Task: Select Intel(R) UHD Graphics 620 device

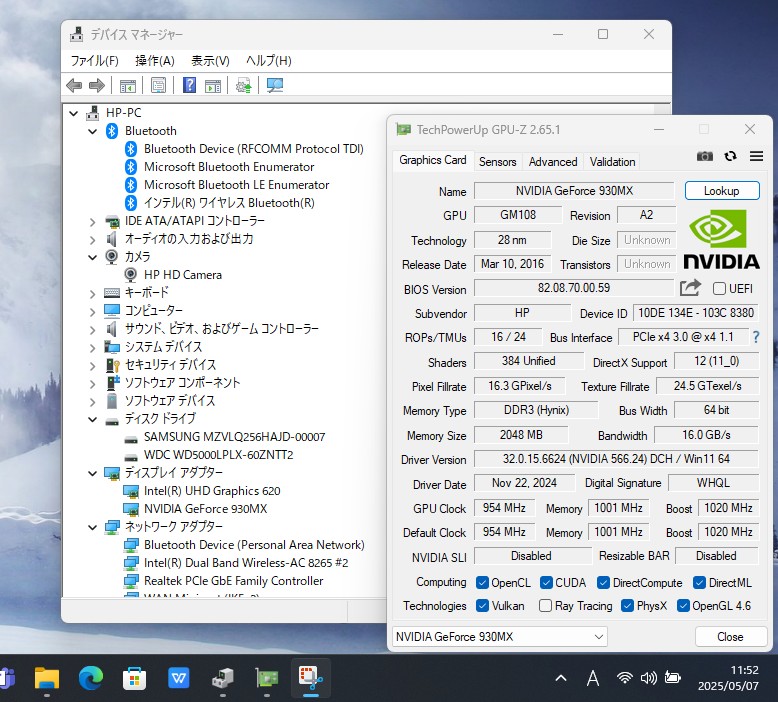Action: tap(212, 491)
